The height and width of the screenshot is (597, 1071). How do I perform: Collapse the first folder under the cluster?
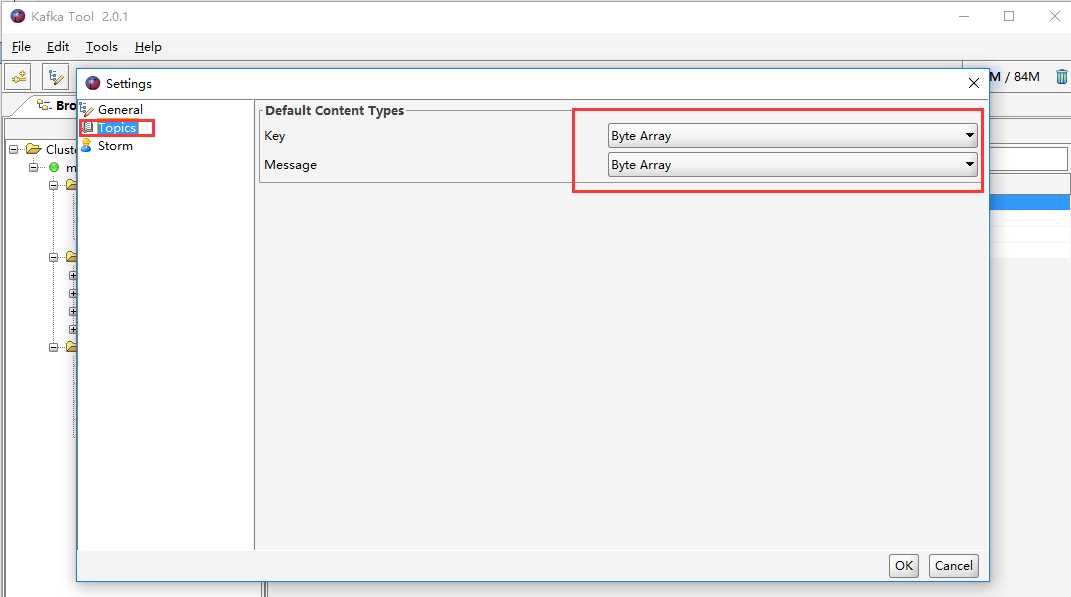tap(53, 185)
